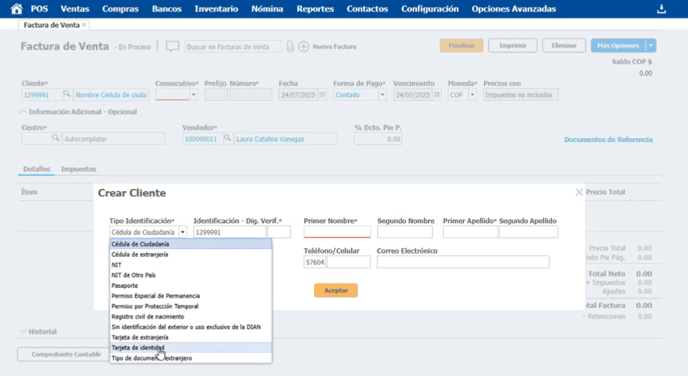Select Cédula de extranjería option
The width and height of the screenshot is (688, 376).
190,254
